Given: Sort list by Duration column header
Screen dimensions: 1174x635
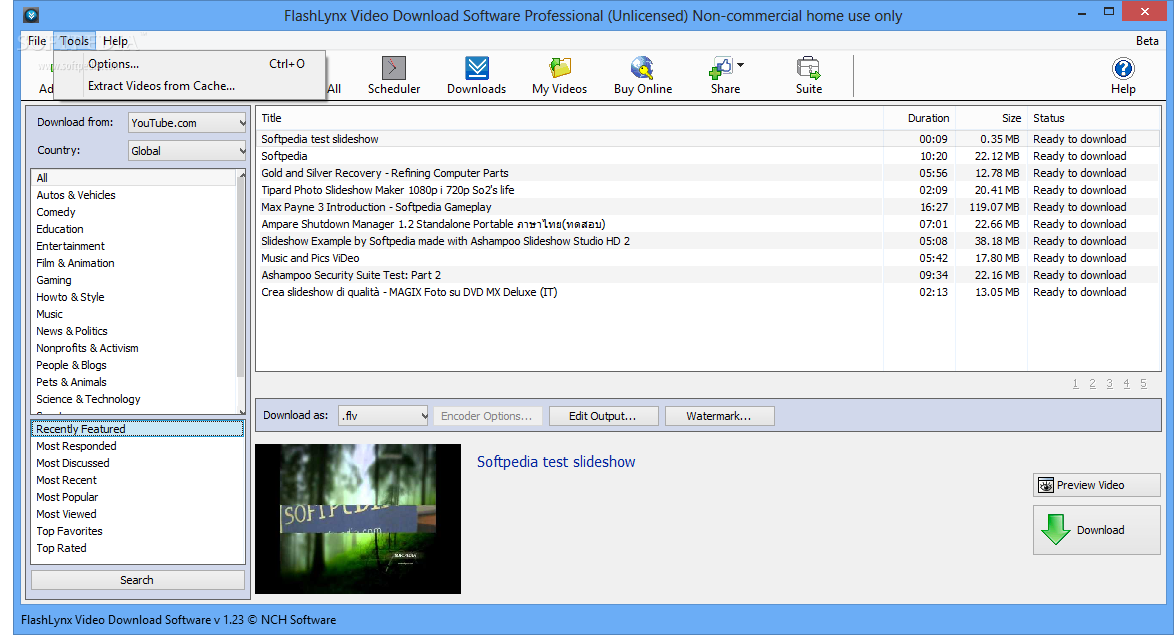Looking at the screenshot, I should click(x=919, y=118).
